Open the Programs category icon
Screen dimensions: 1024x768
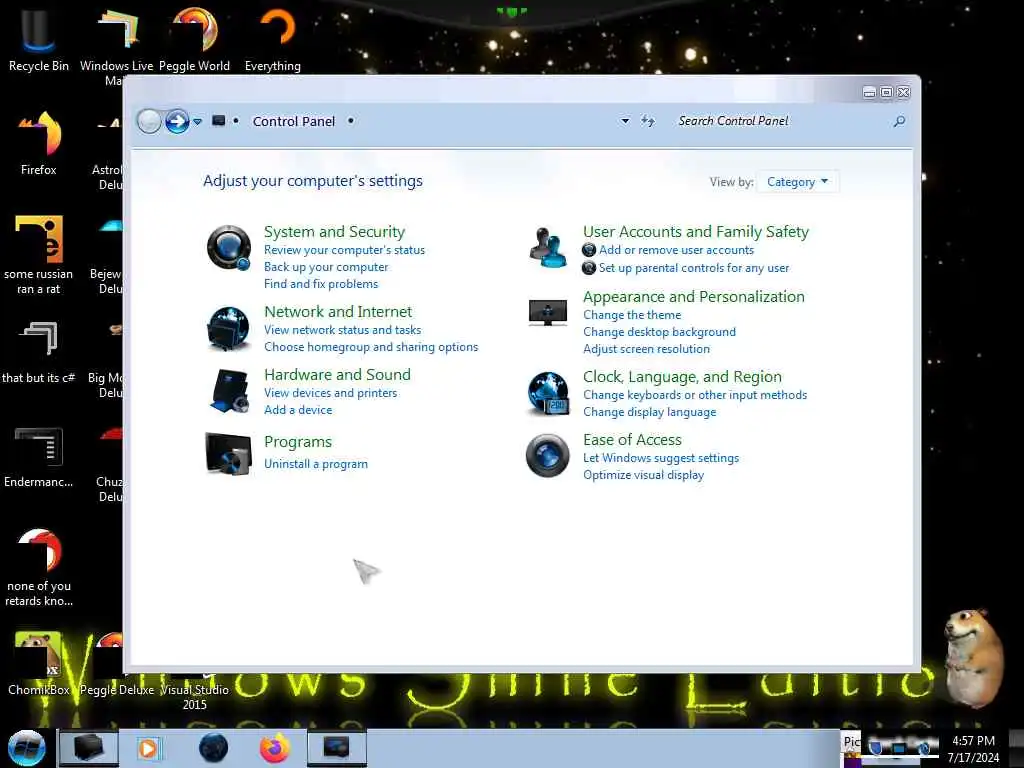[228, 453]
